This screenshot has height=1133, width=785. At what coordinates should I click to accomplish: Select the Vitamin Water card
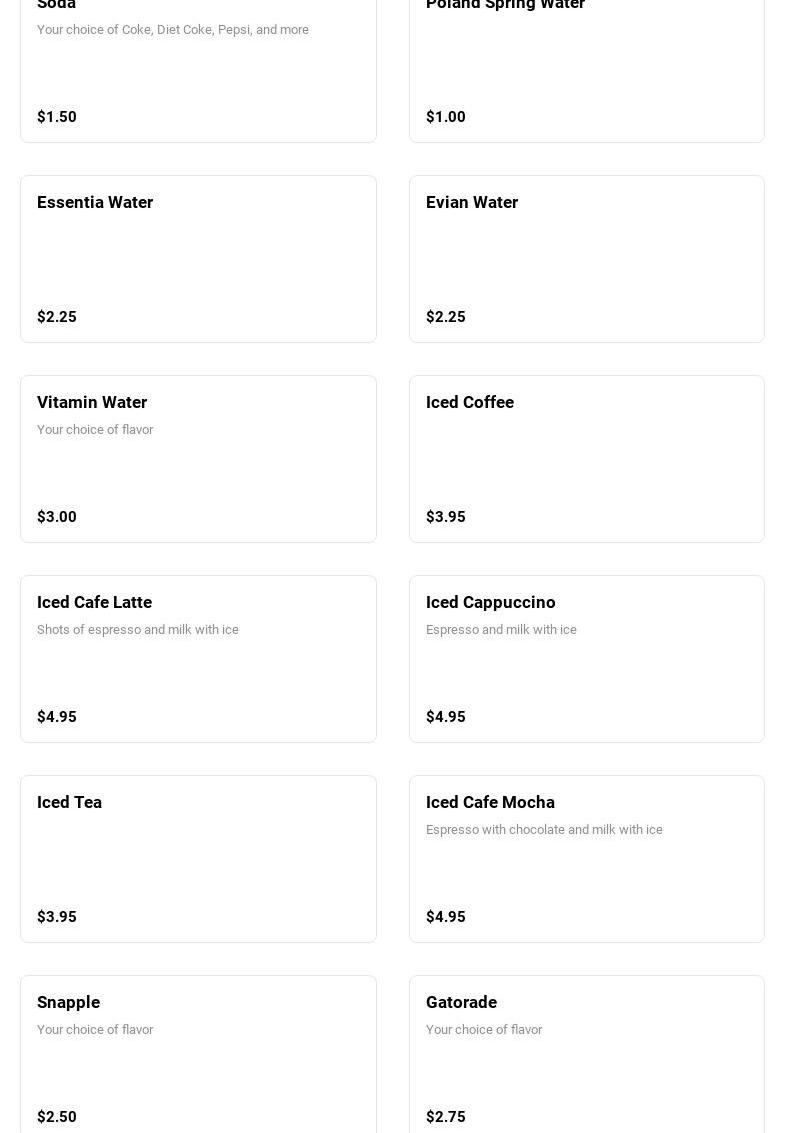[198, 459]
